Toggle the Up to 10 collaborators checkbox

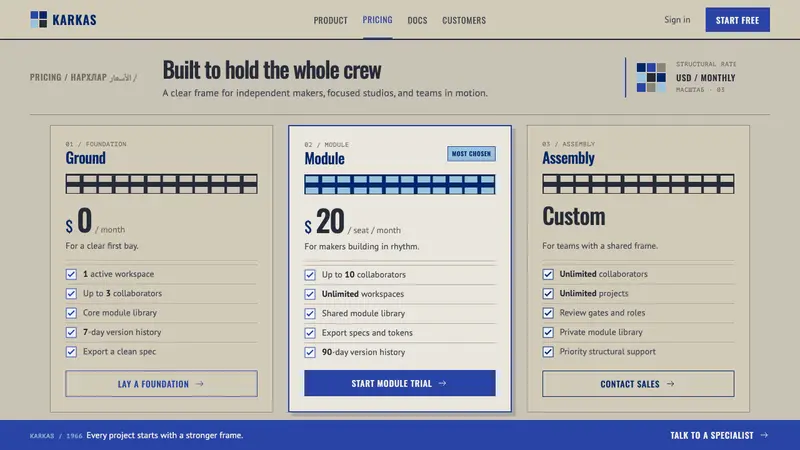pyautogui.click(x=310, y=274)
